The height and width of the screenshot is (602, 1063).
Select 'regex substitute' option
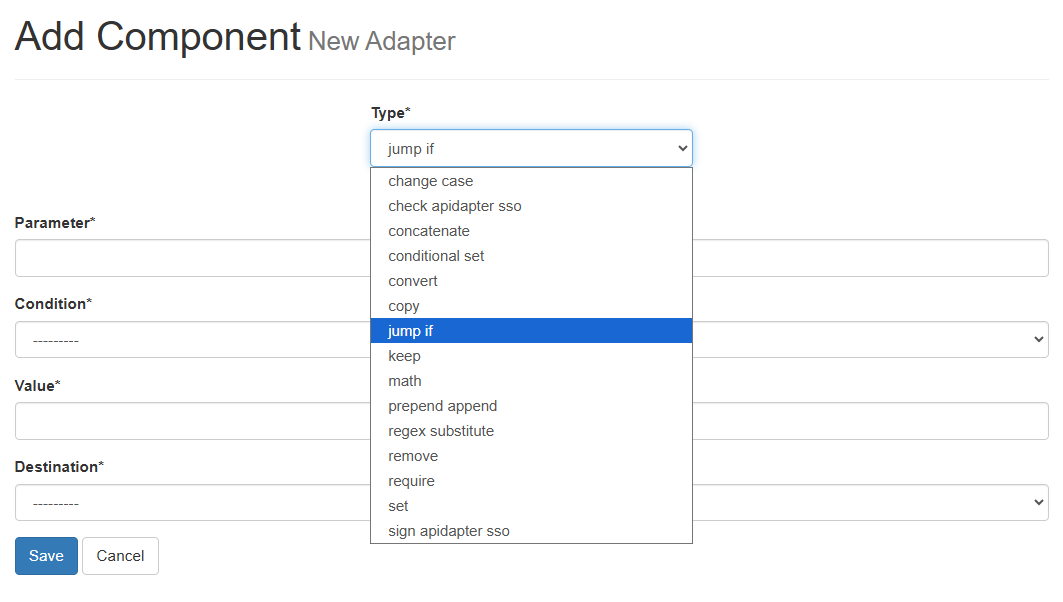[441, 431]
